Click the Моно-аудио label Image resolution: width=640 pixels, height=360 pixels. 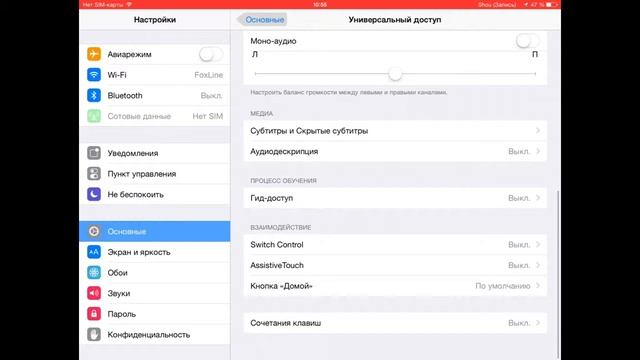tap(273, 41)
